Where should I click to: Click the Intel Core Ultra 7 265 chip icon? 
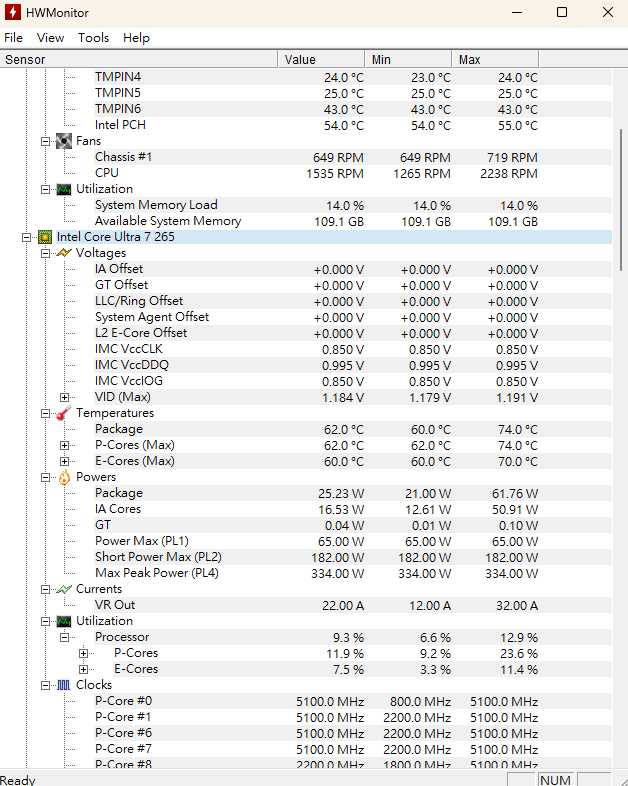tap(45, 237)
